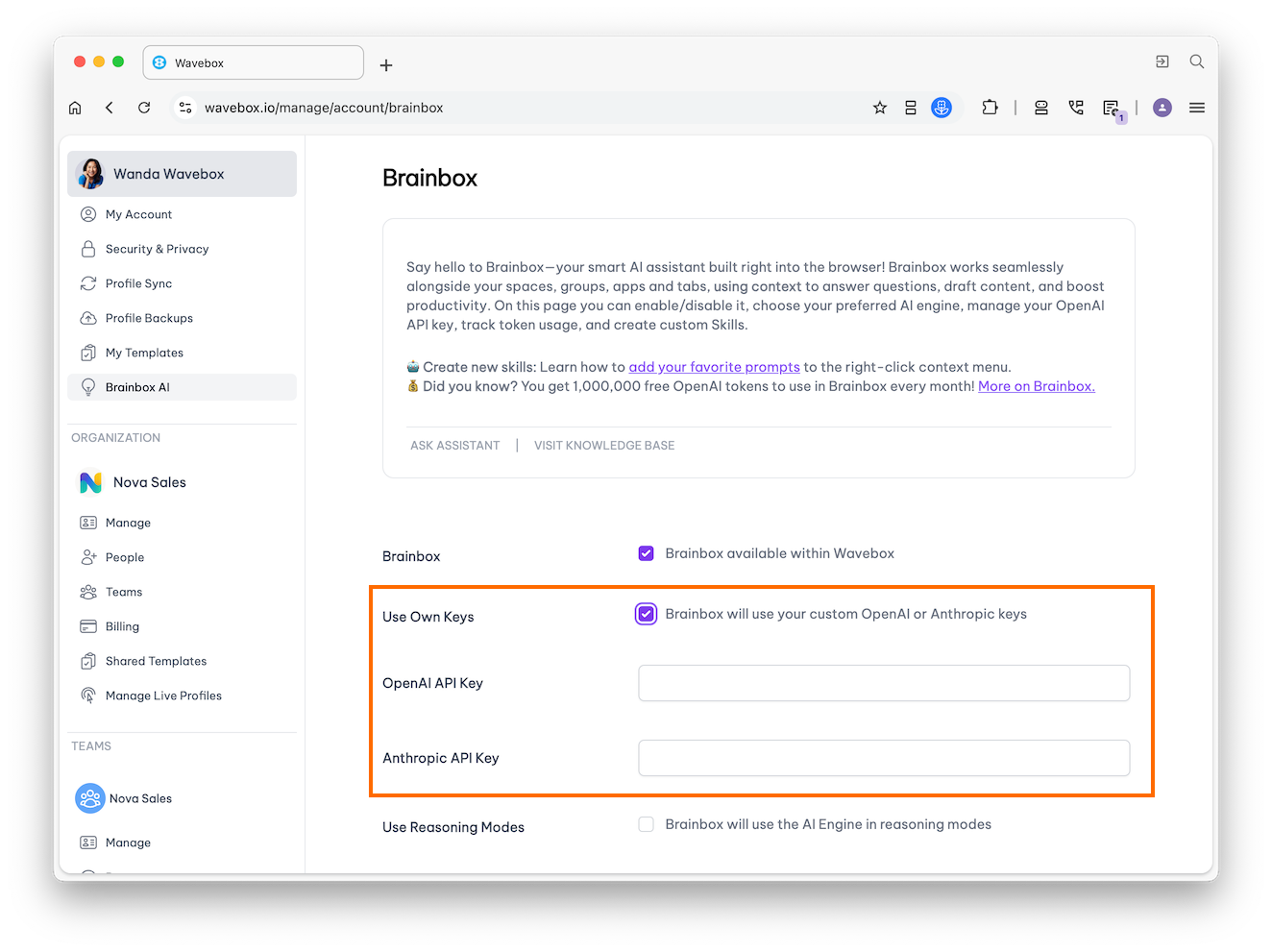The height and width of the screenshot is (952, 1272).
Task: Open Shared Templates
Action: [x=183, y=661]
